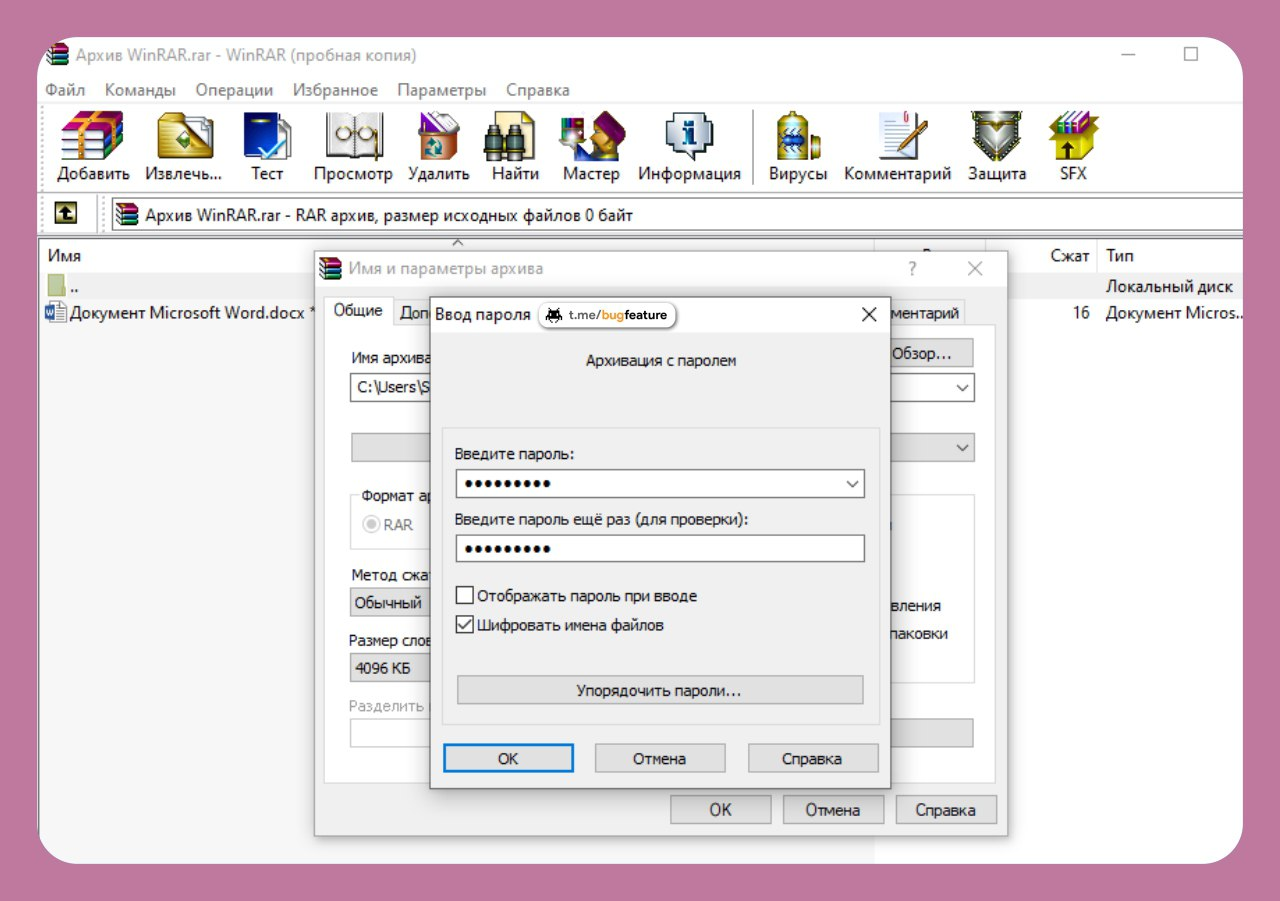The image size is (1280, 901).
Task: Open the compression method "Обычный" combo box
Action: pos(391,603)
